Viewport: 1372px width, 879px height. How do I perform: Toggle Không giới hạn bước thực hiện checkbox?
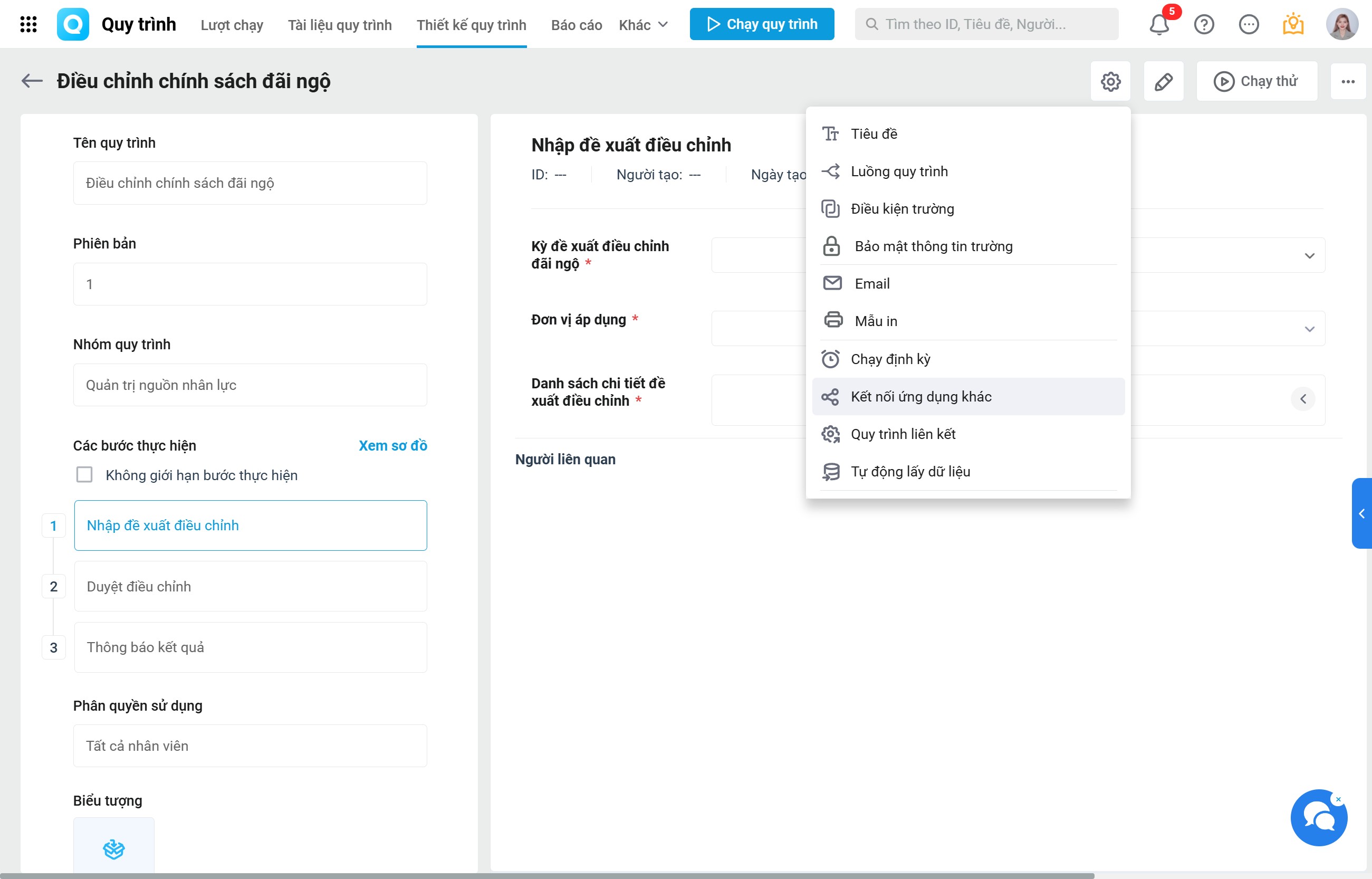pyautogui.click(x=84, y=474)
